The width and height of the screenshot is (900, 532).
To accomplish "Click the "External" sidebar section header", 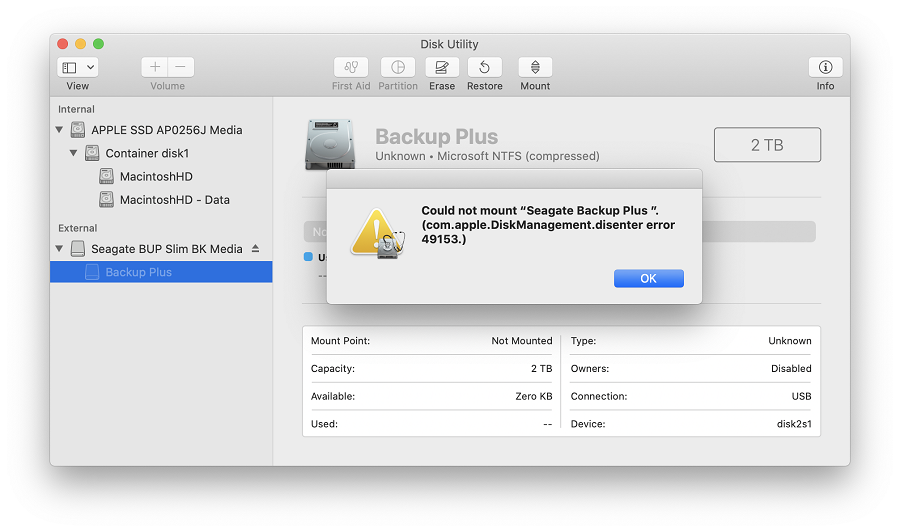I will point(77,228).
